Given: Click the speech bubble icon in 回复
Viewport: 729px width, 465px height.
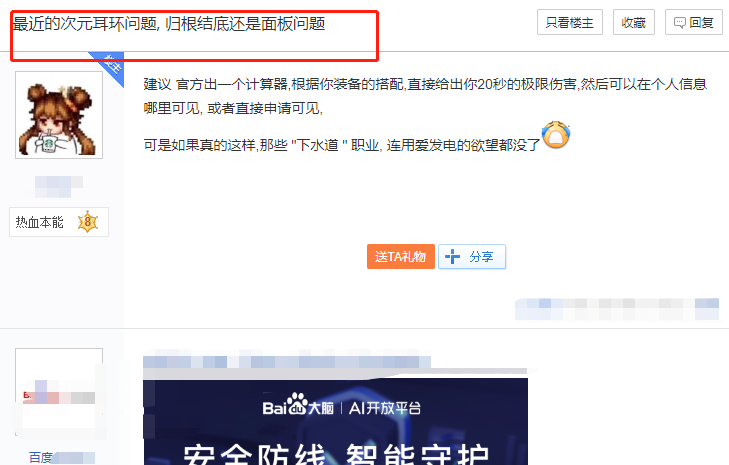Looking at the screenshot, I should 679,23.
